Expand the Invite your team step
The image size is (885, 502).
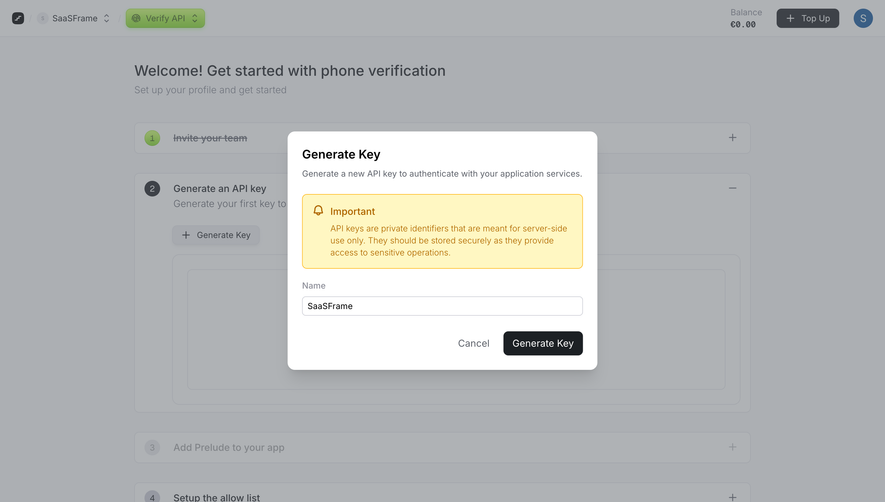pos(732,138)
